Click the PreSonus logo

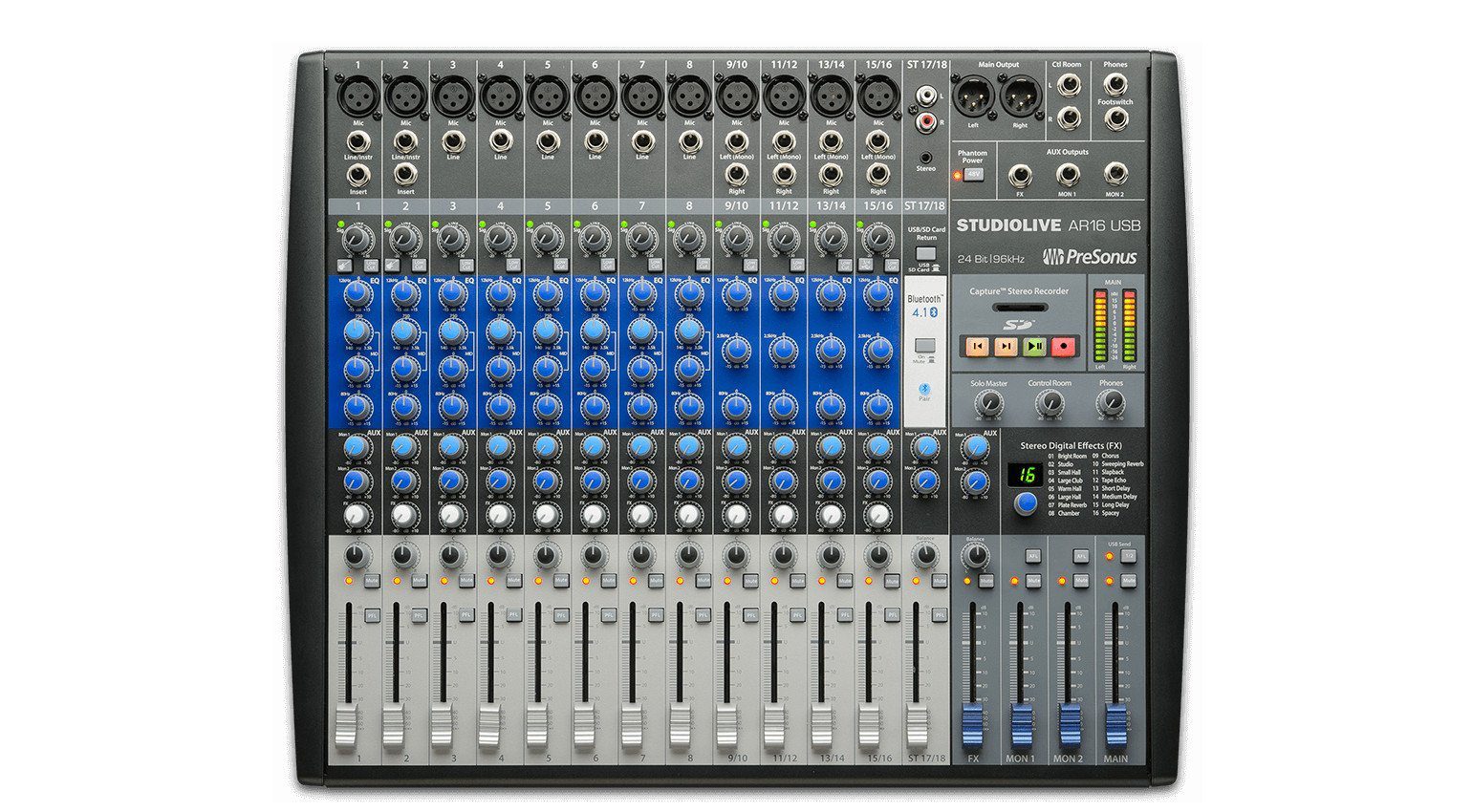[1090, 256]
